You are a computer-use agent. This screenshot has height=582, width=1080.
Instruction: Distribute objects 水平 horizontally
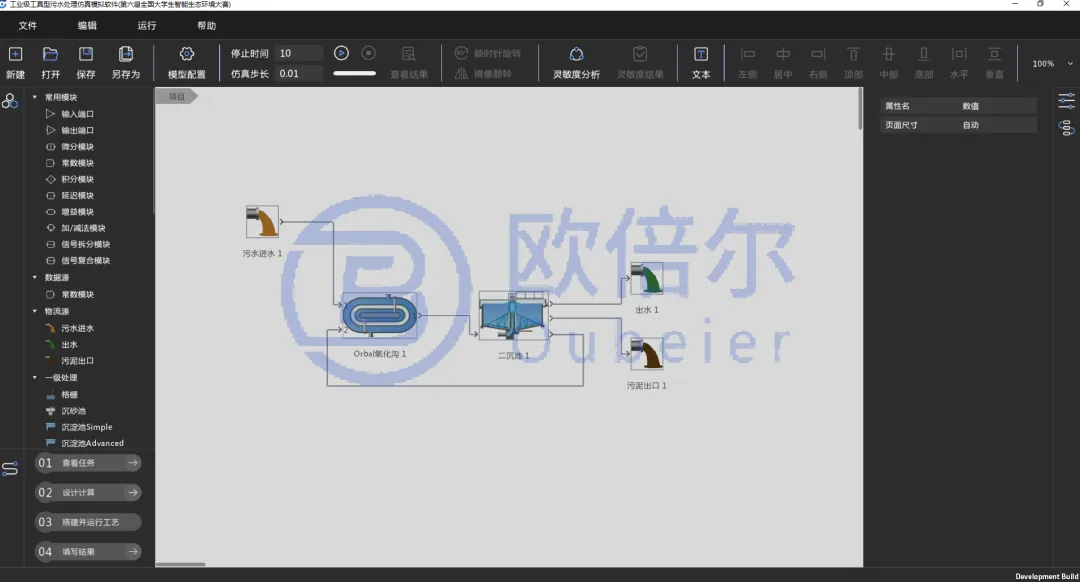pos(959,54)
